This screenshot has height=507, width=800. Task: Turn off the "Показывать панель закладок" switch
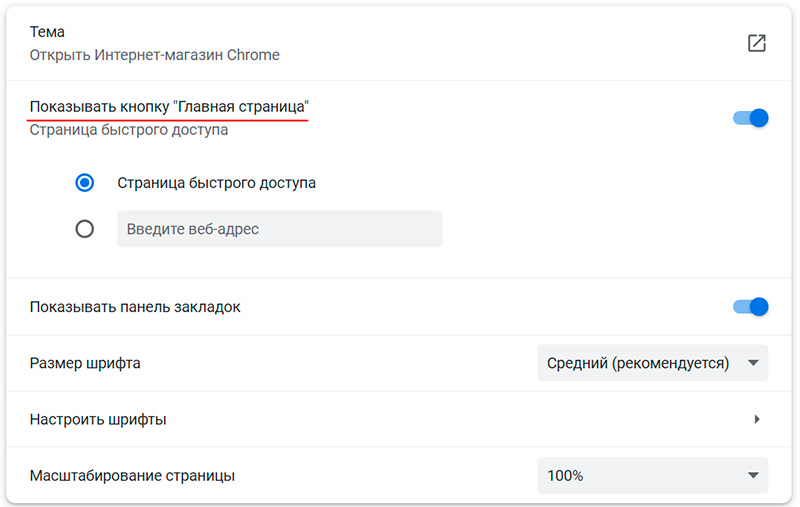[x=751, y=307]
